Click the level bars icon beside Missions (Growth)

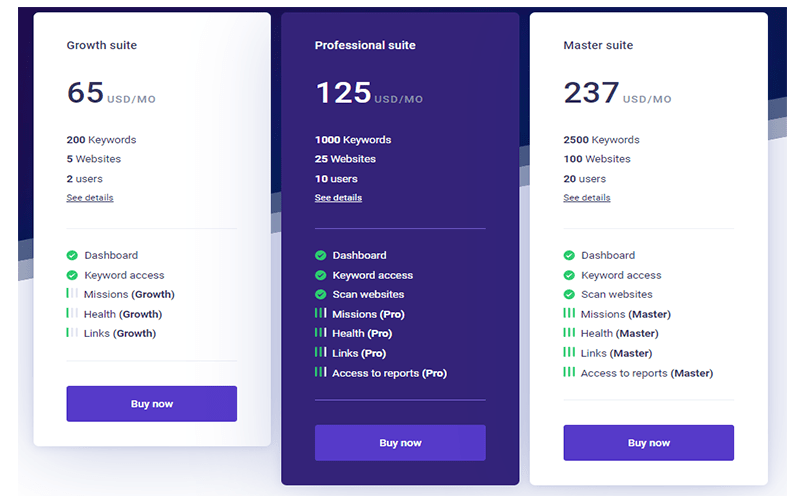coord(72,293)
